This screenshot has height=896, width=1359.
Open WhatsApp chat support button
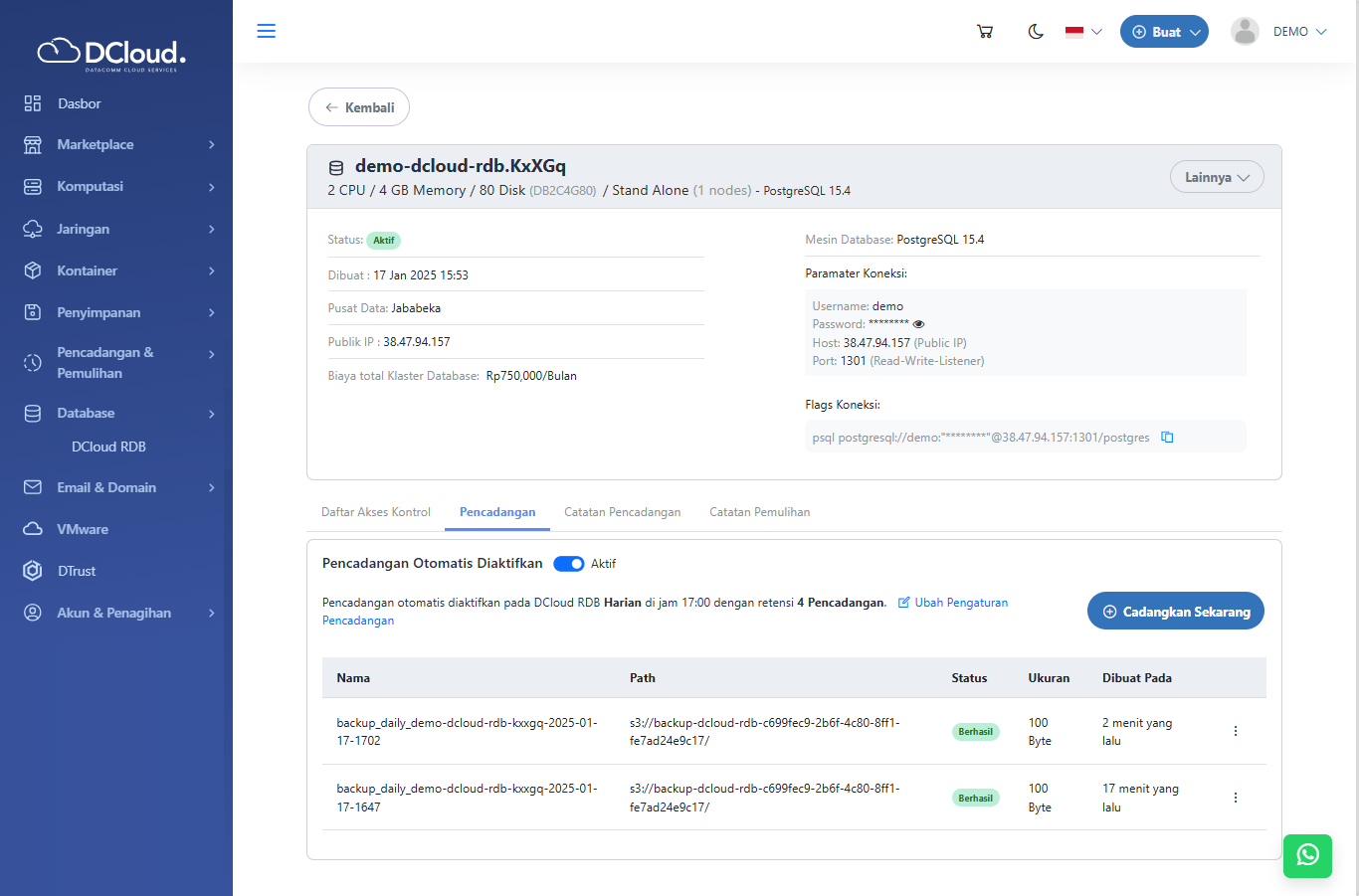click(1307, 855)
